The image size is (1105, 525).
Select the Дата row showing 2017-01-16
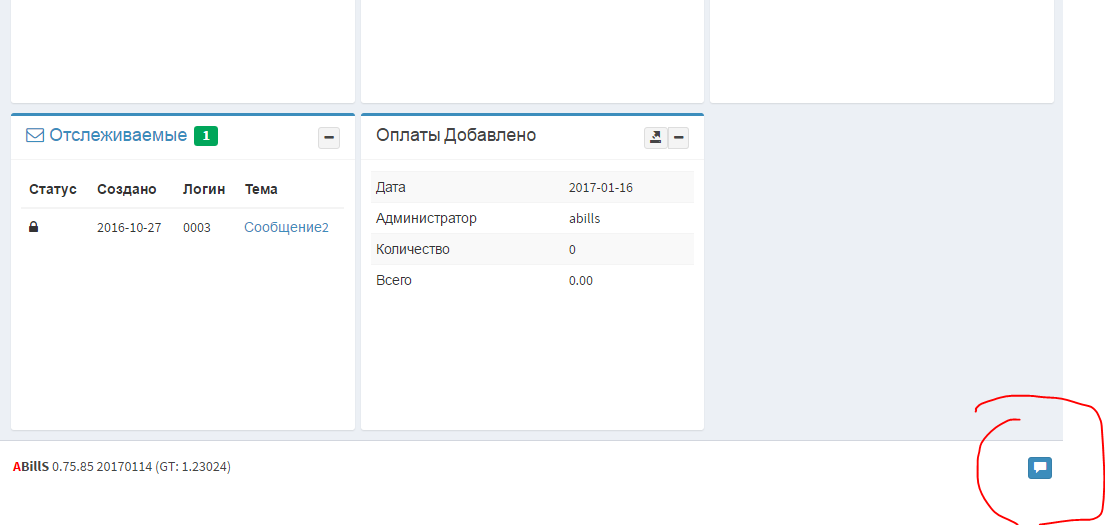point(601,187)
